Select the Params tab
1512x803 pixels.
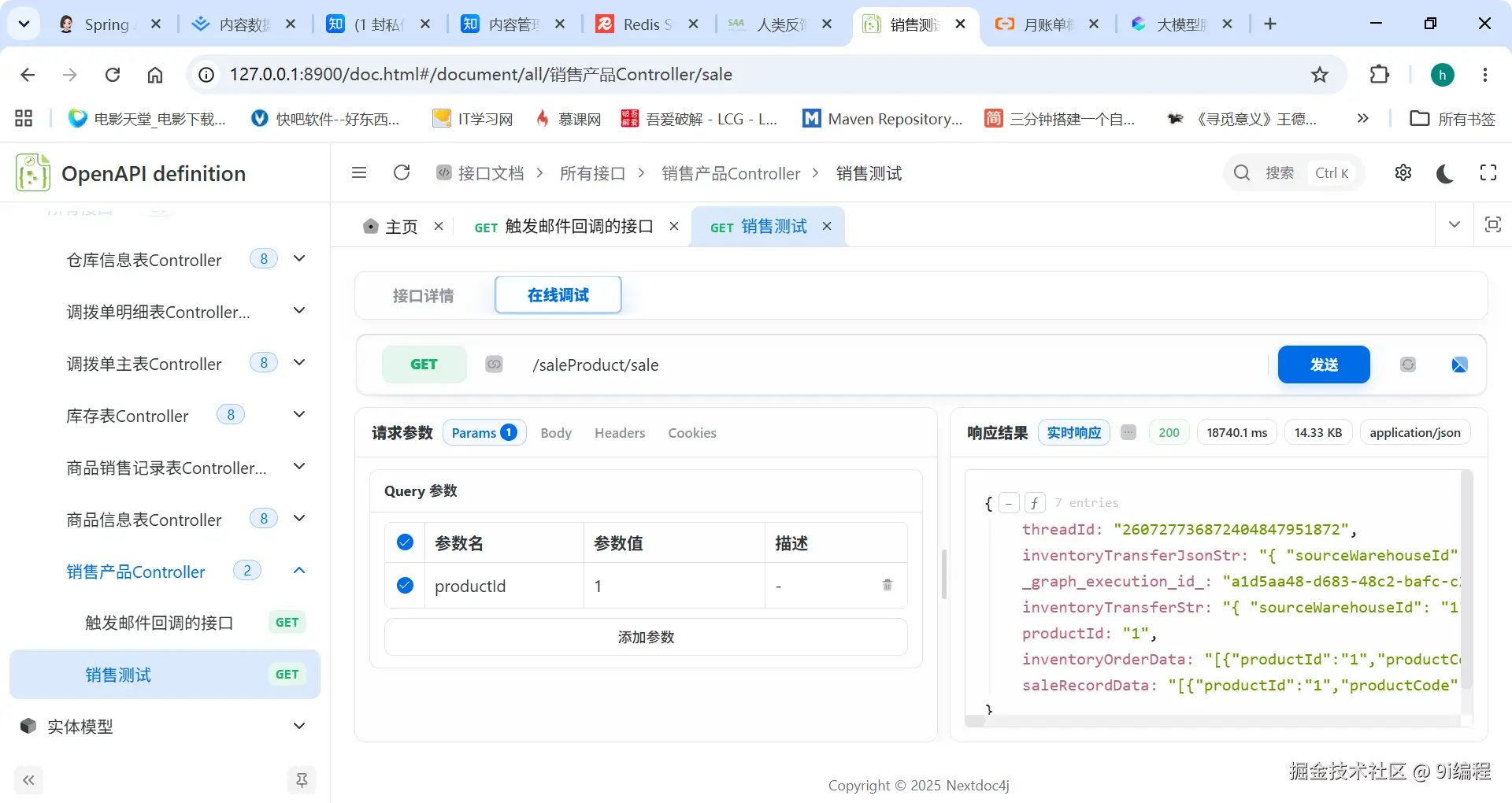(x=484, y=432)
